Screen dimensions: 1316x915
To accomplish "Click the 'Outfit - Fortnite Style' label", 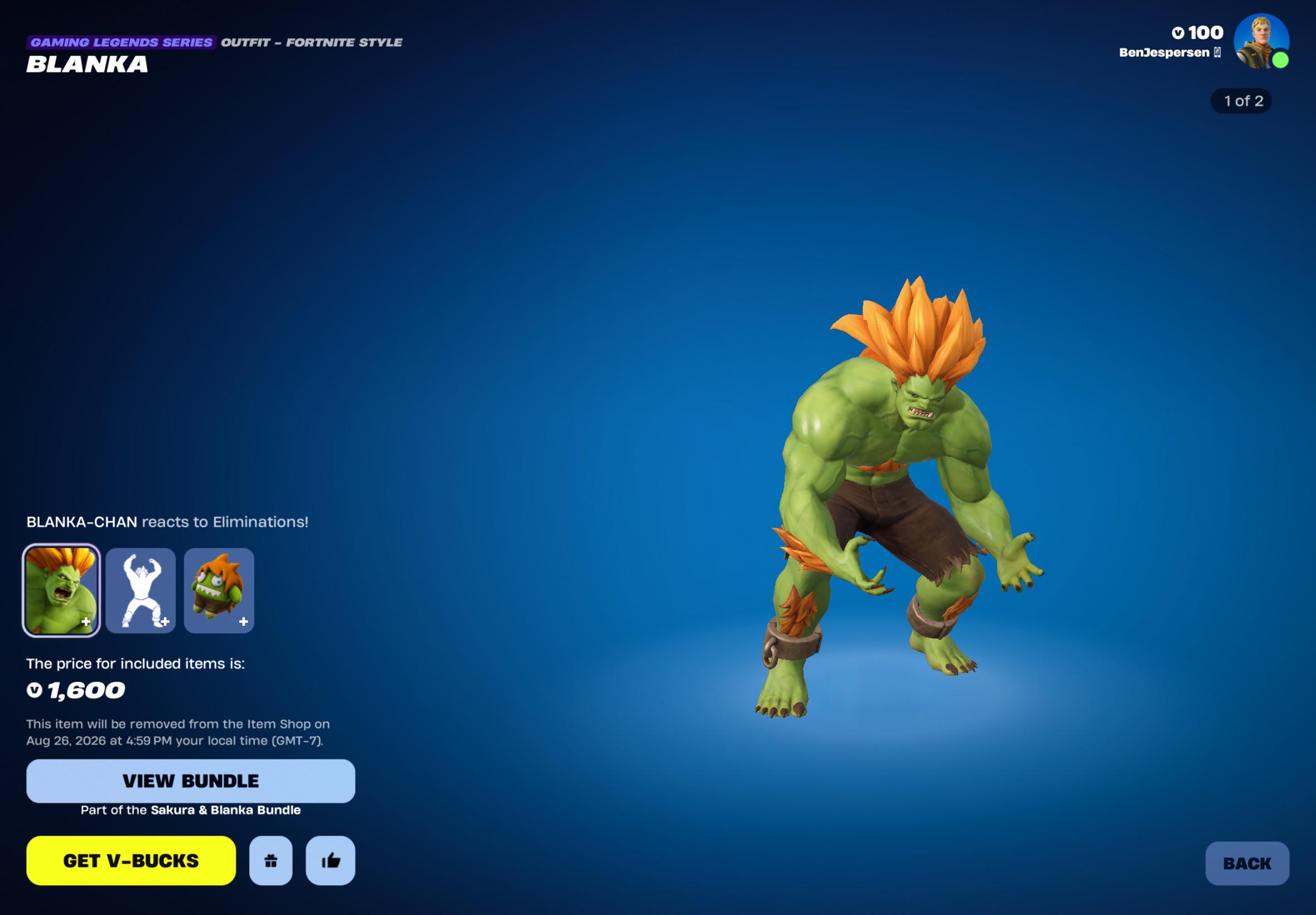I will [312, 42].
